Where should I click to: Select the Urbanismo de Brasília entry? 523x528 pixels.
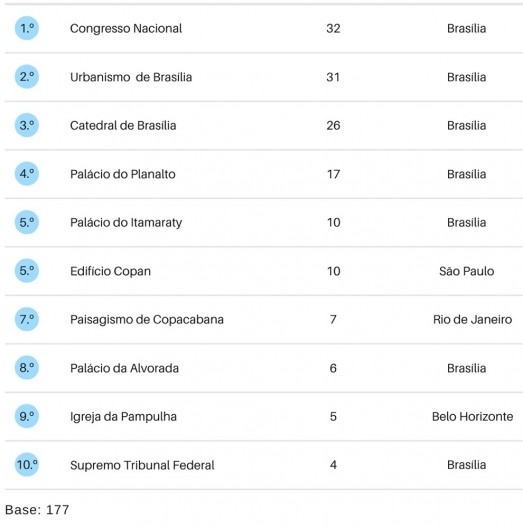tap(131, 77)
